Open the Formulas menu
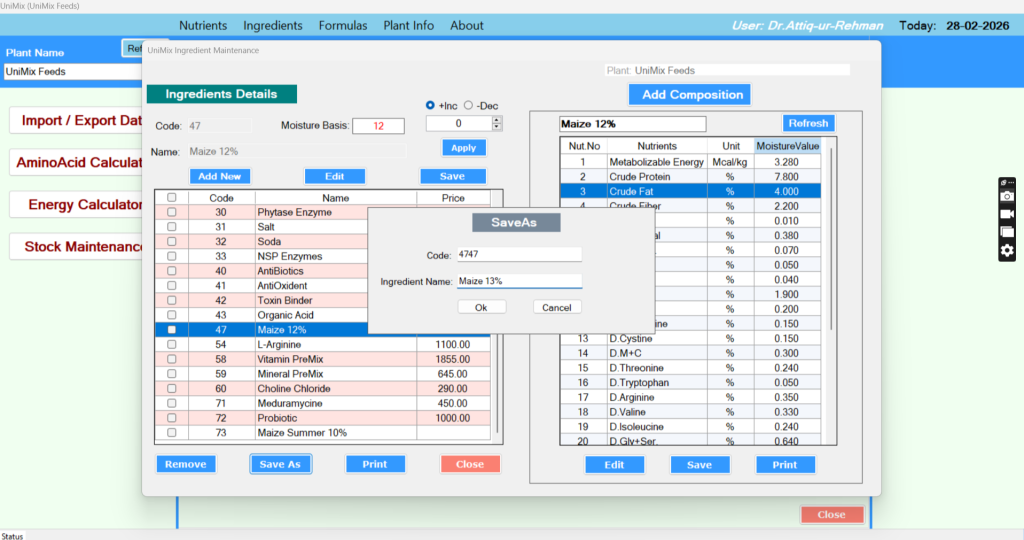Screen dimensions: 1024x540 coord(343,25)
